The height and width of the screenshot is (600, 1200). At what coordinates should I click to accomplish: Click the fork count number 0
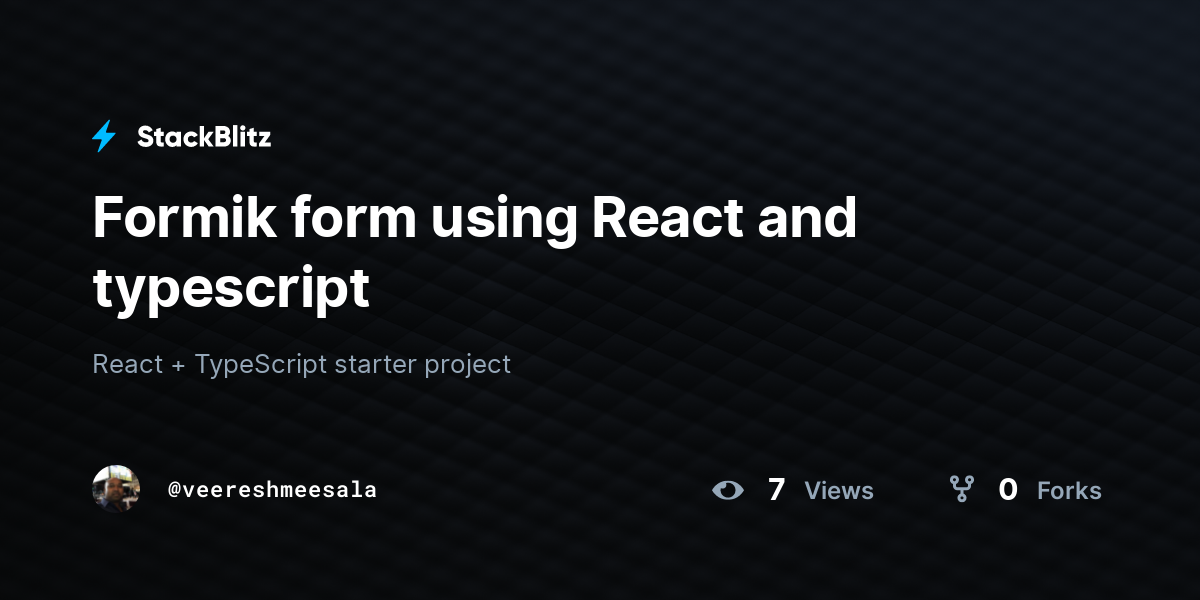point(1008,490)
